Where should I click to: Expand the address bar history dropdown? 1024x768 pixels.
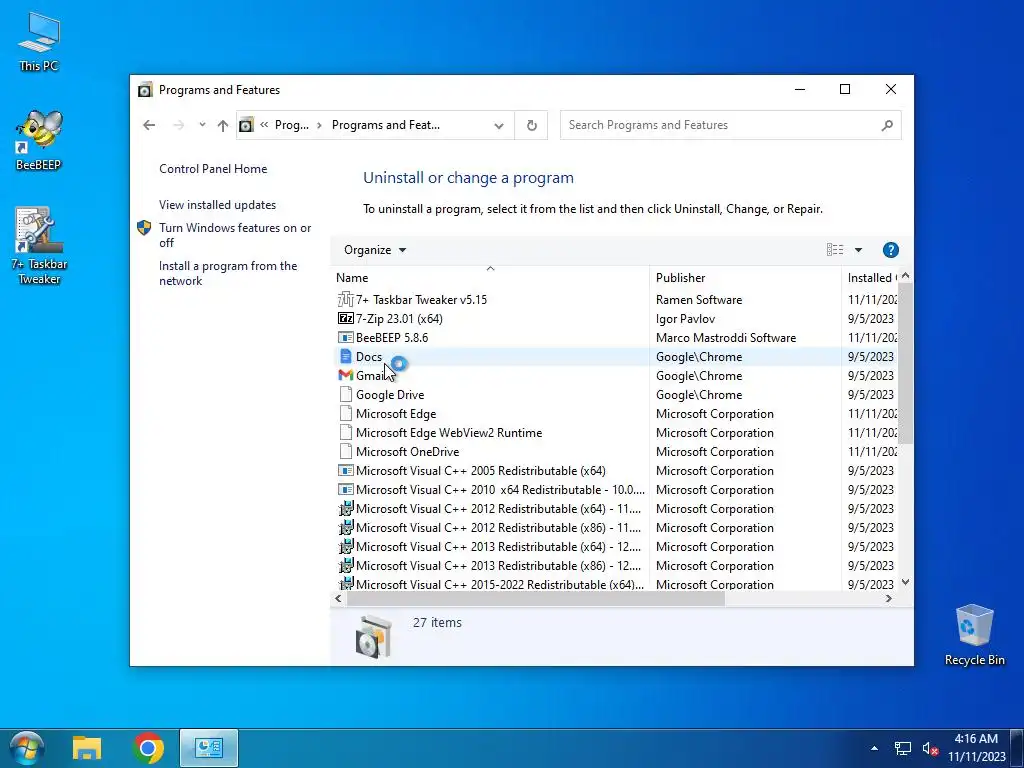(x=499, y=125)
